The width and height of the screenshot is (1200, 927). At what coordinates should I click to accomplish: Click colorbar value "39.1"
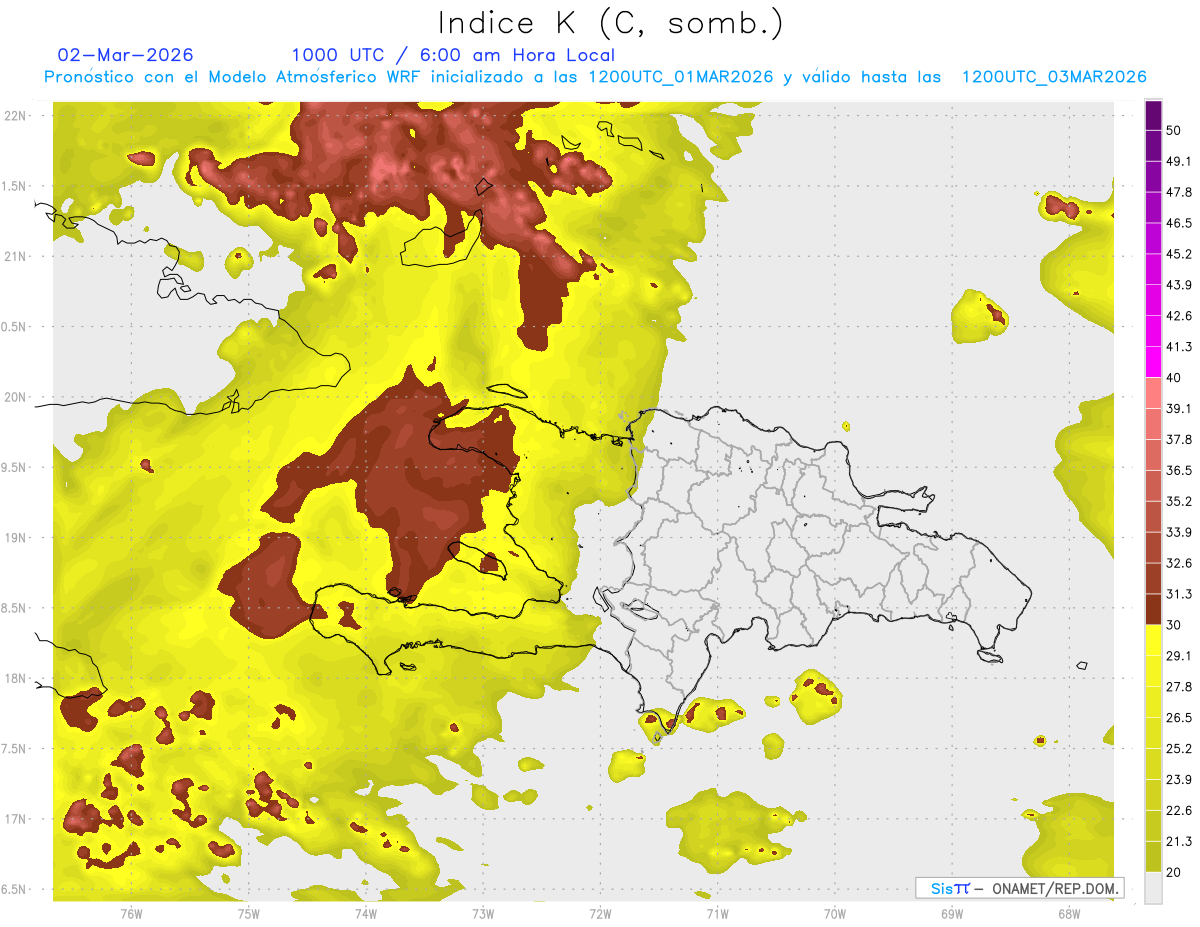[1179, 408]
